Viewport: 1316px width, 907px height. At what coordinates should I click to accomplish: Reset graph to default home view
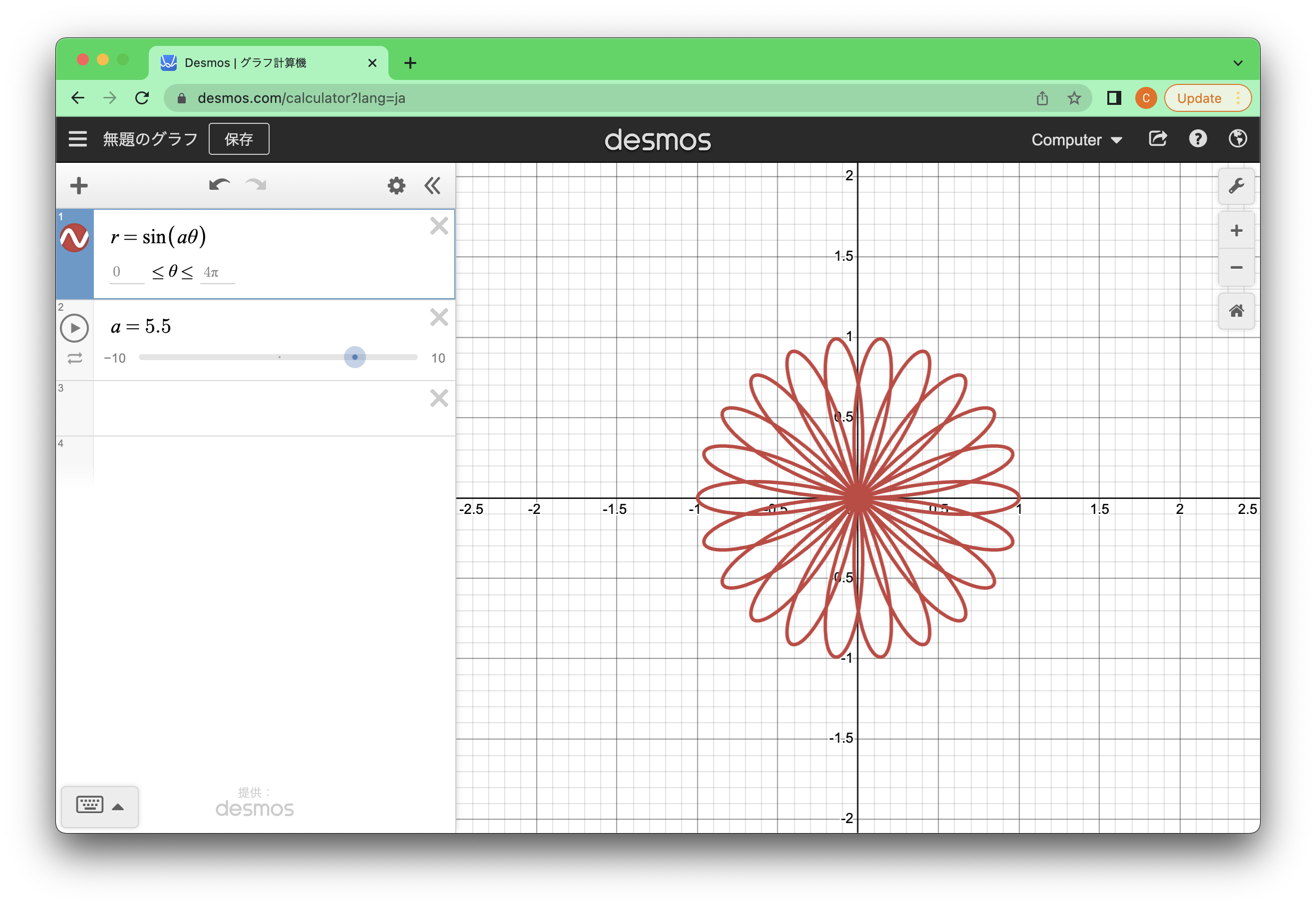1236,311
